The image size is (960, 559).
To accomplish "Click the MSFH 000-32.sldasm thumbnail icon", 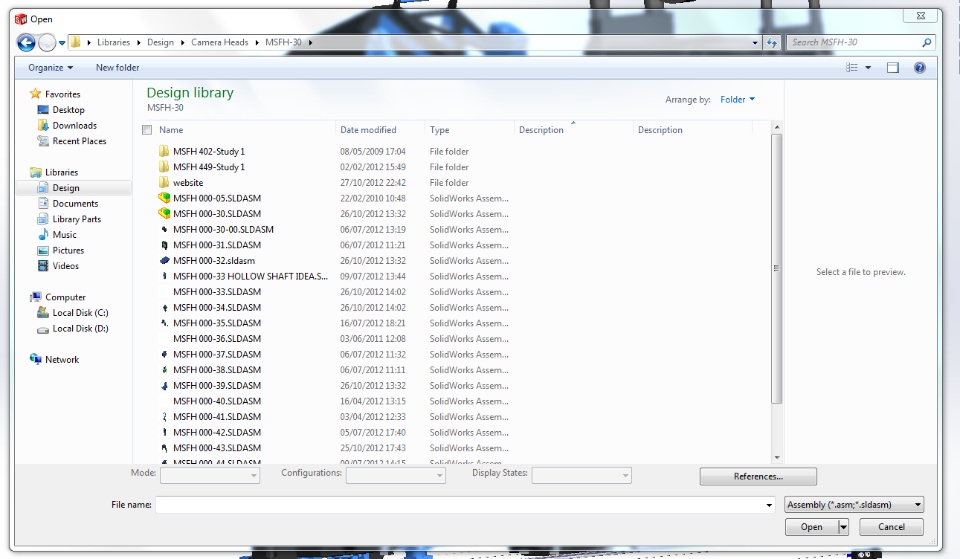I will tap(164, 260).
